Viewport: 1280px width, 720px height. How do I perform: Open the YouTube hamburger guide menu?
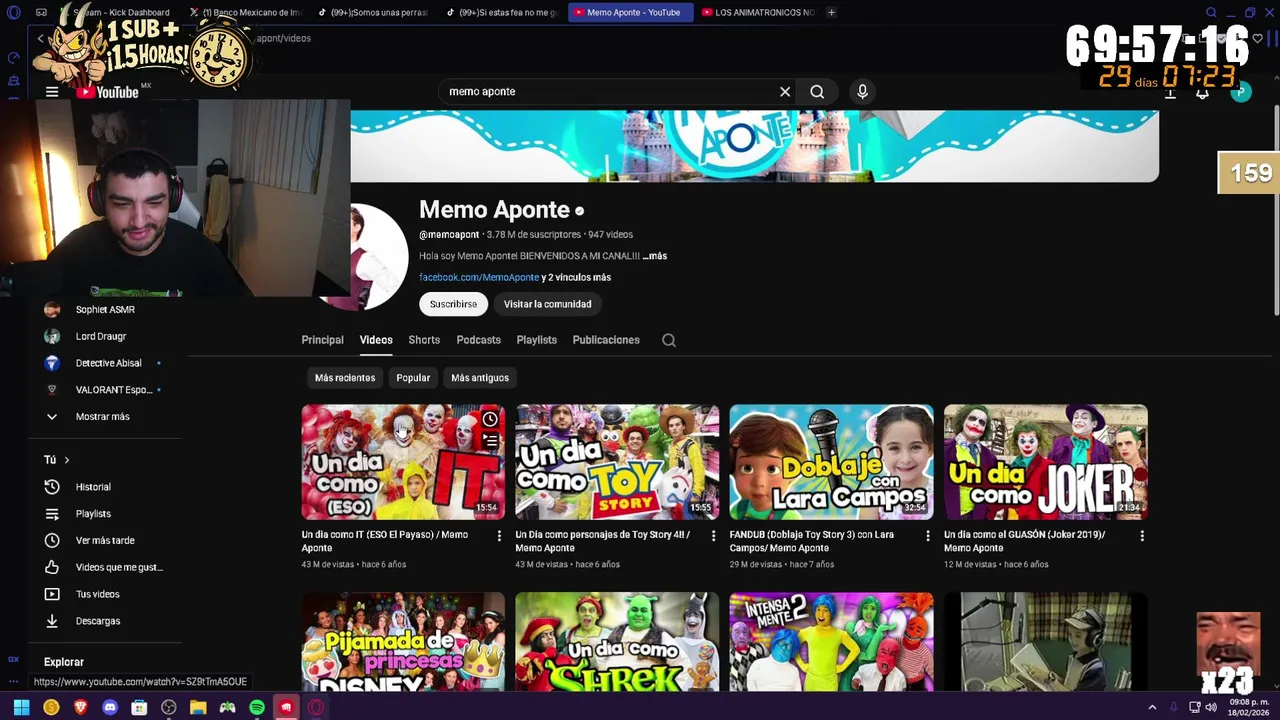tap(52, 92)
